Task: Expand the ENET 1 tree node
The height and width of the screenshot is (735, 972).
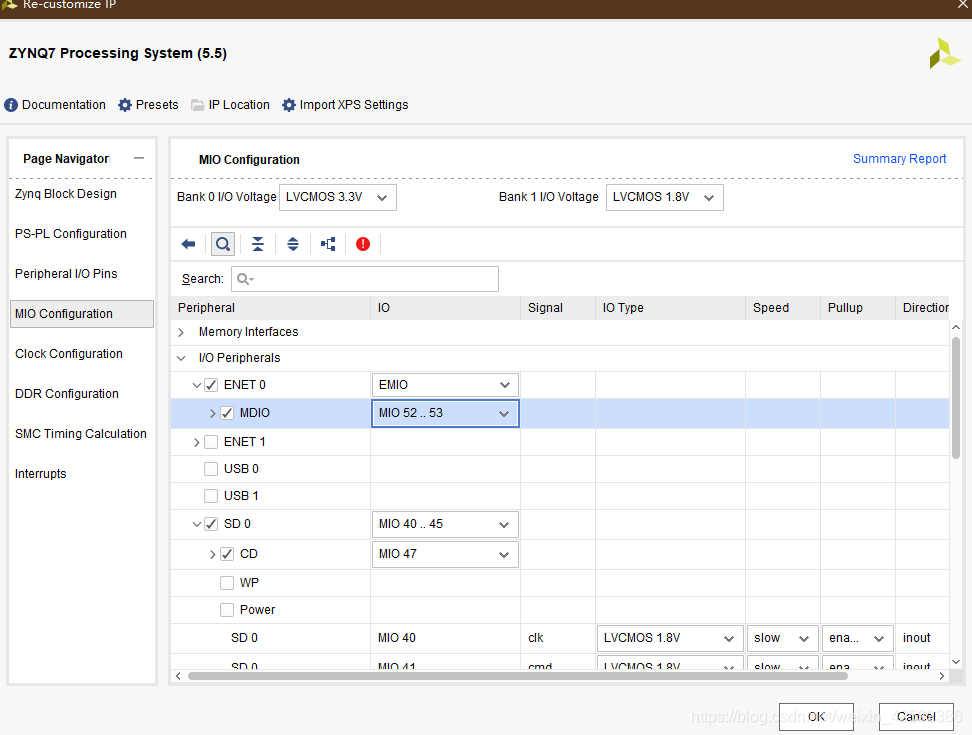Action: pos(197,442)
